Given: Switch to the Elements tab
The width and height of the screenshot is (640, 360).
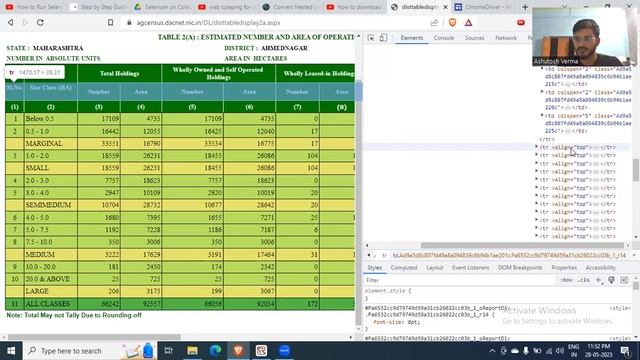Looking at the screenshot, I should (x=411, y=38).
